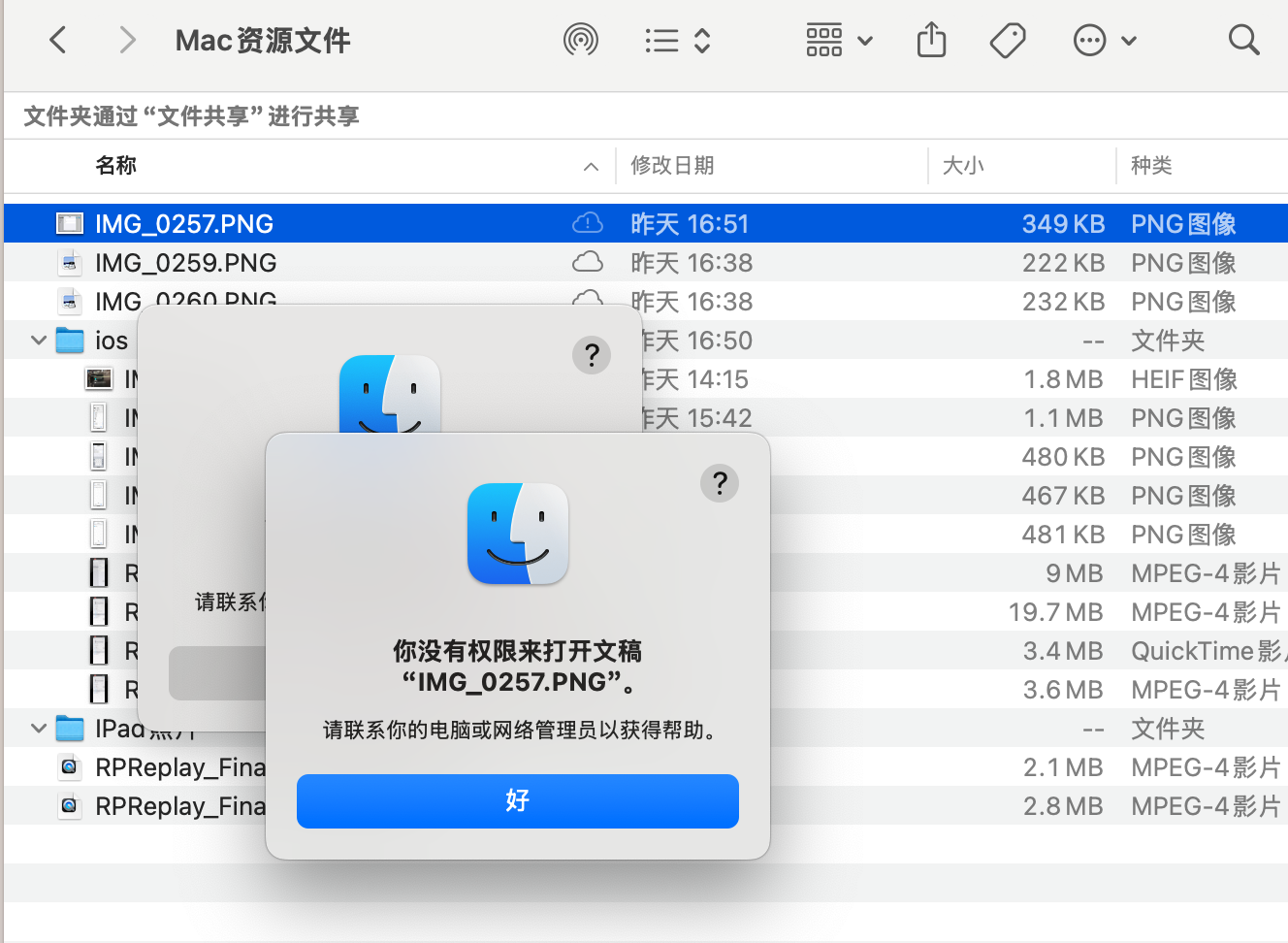This screenshot has height=943, width=1288.
Task: Open the dropdown arrow next to the ellipsis icon
Action: [1128, 40]
